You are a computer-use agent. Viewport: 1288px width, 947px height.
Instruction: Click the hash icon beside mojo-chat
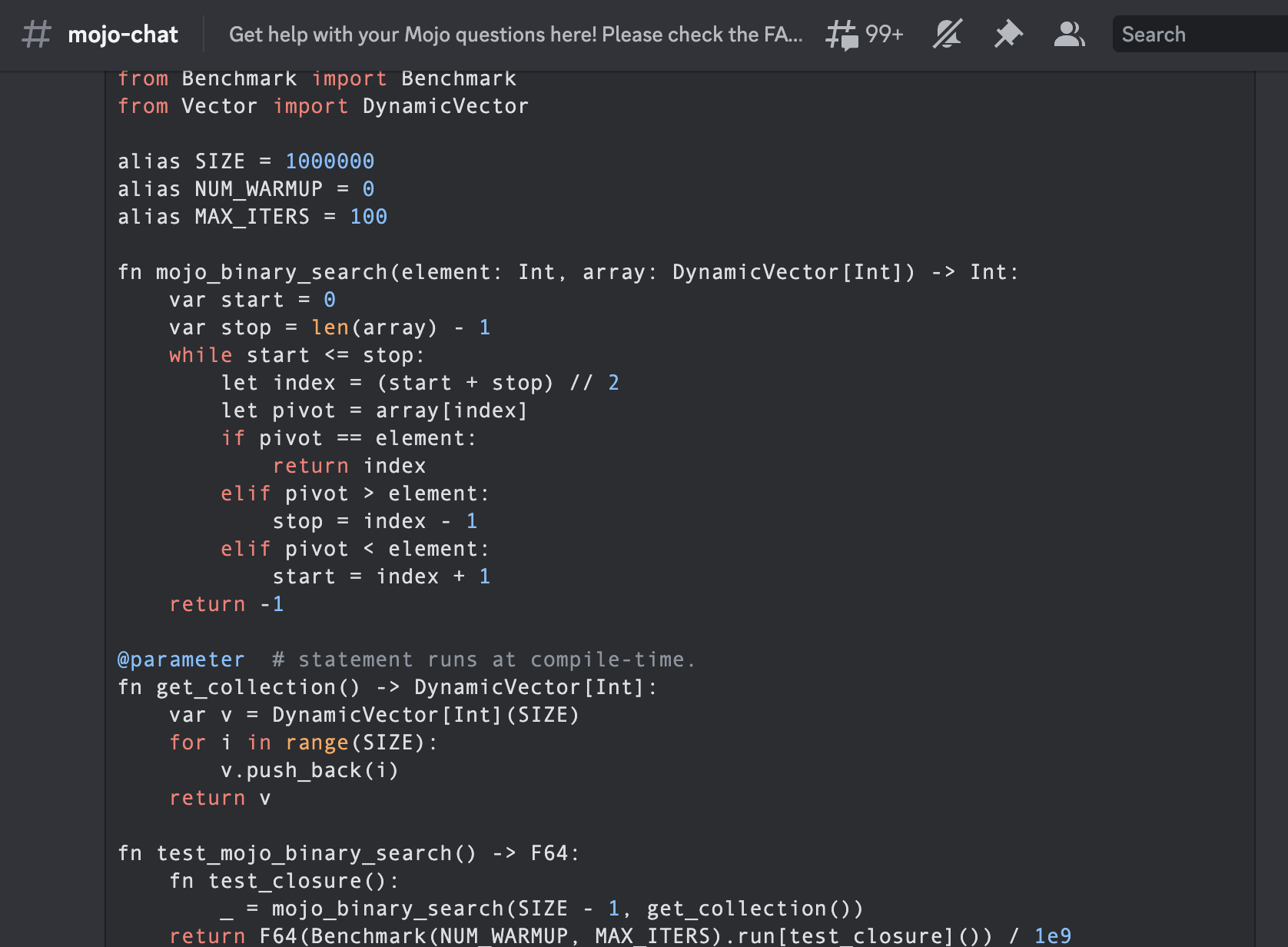tap(36, 35)
